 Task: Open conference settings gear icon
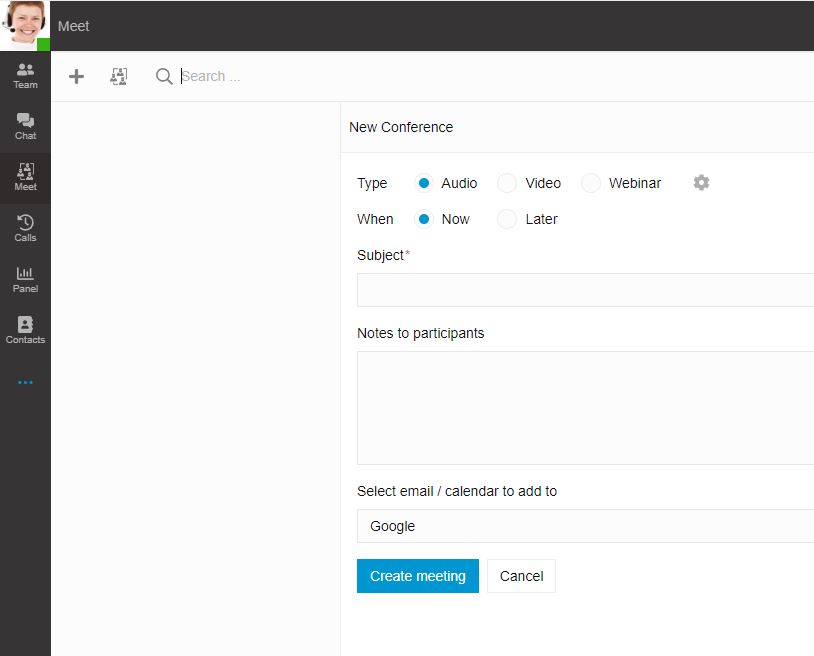pyautogui.click(x=701, y=183)
